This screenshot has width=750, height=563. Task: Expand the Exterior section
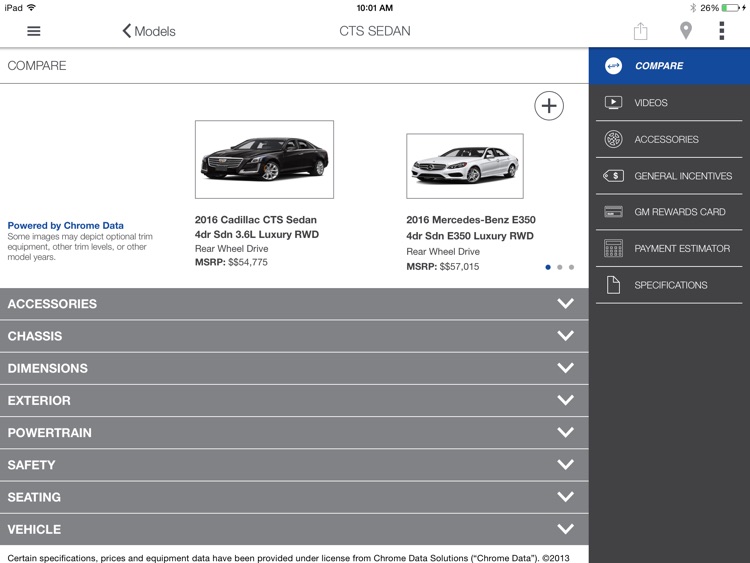pyautogui.click(x=294, y=400)
